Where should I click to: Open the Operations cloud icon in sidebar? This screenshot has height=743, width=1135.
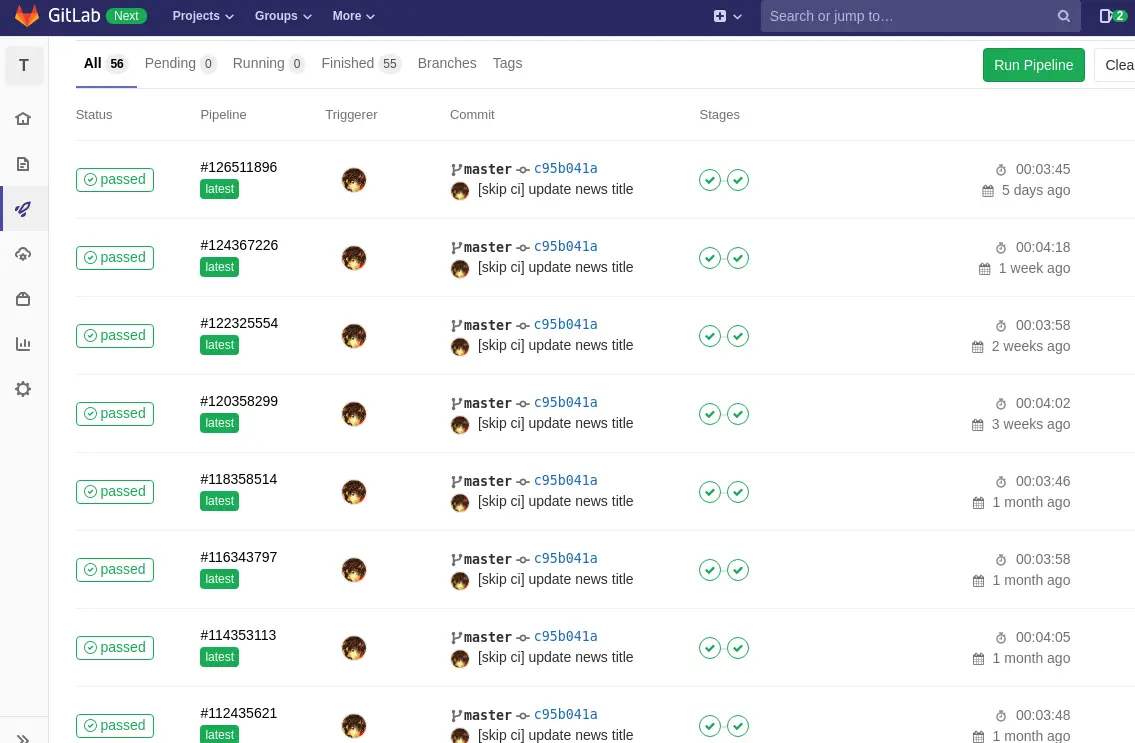23,254
